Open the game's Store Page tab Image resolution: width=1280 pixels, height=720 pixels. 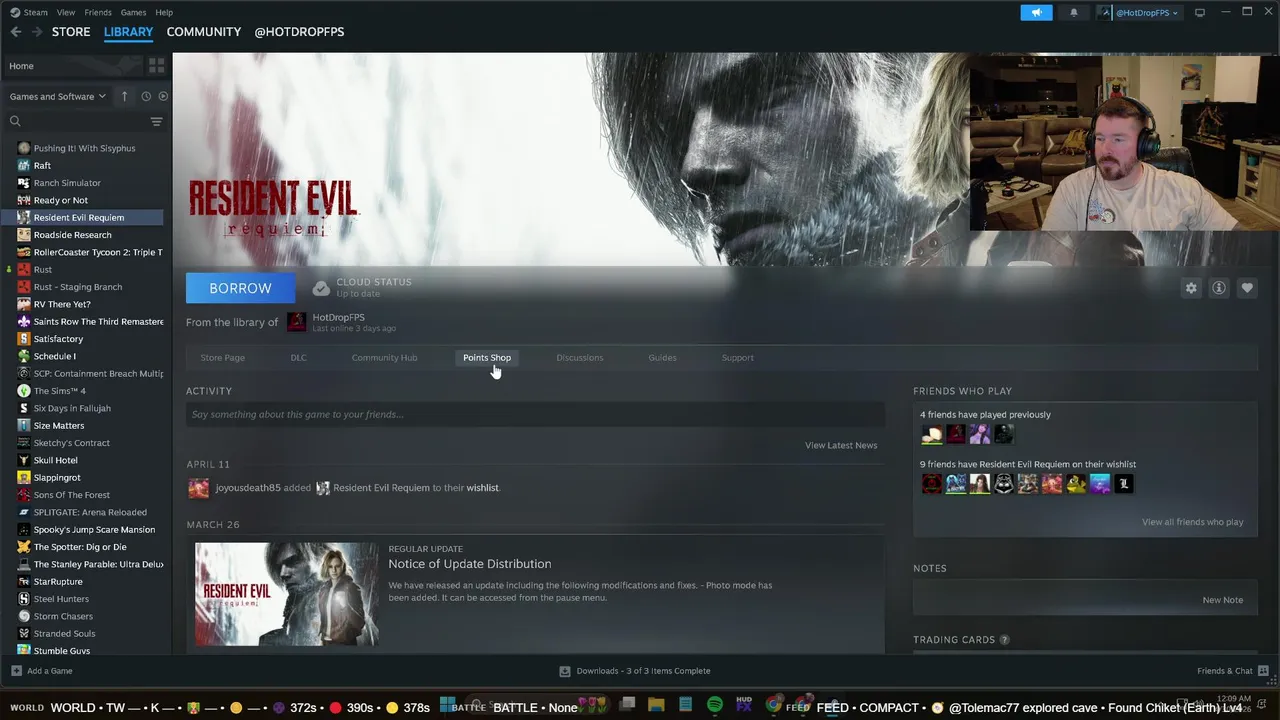[x=222, y=358]
